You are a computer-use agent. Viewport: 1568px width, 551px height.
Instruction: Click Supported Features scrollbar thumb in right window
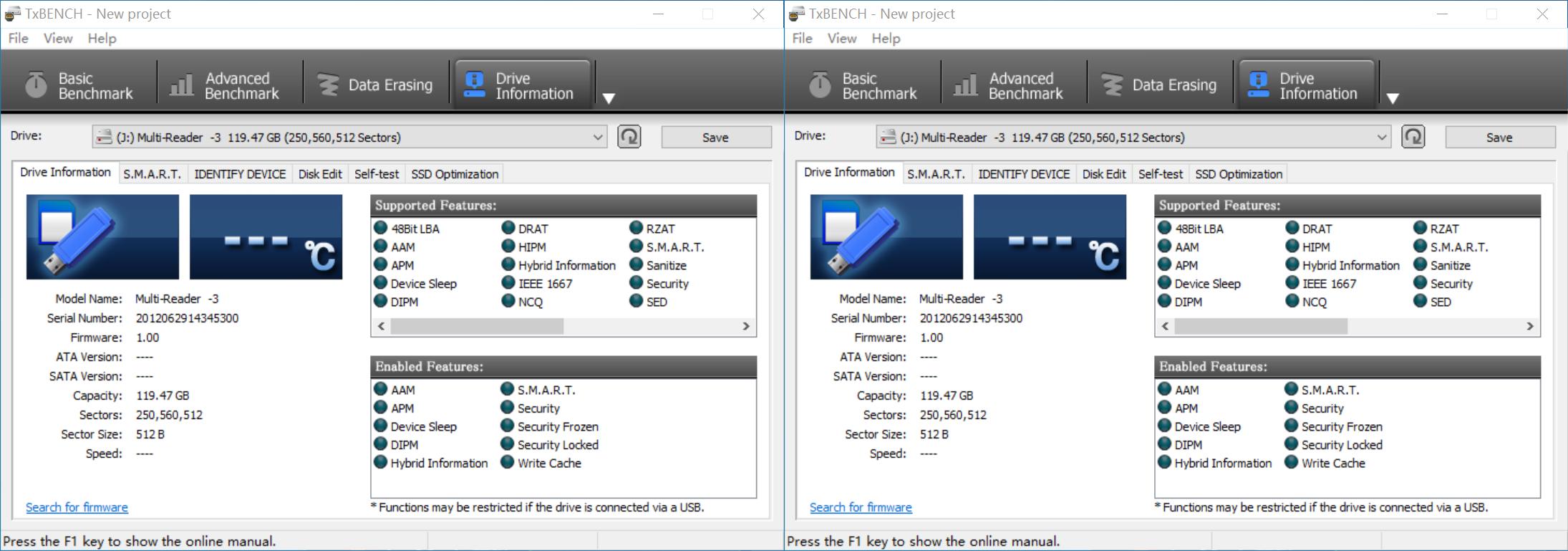(x=1261, y=327)
